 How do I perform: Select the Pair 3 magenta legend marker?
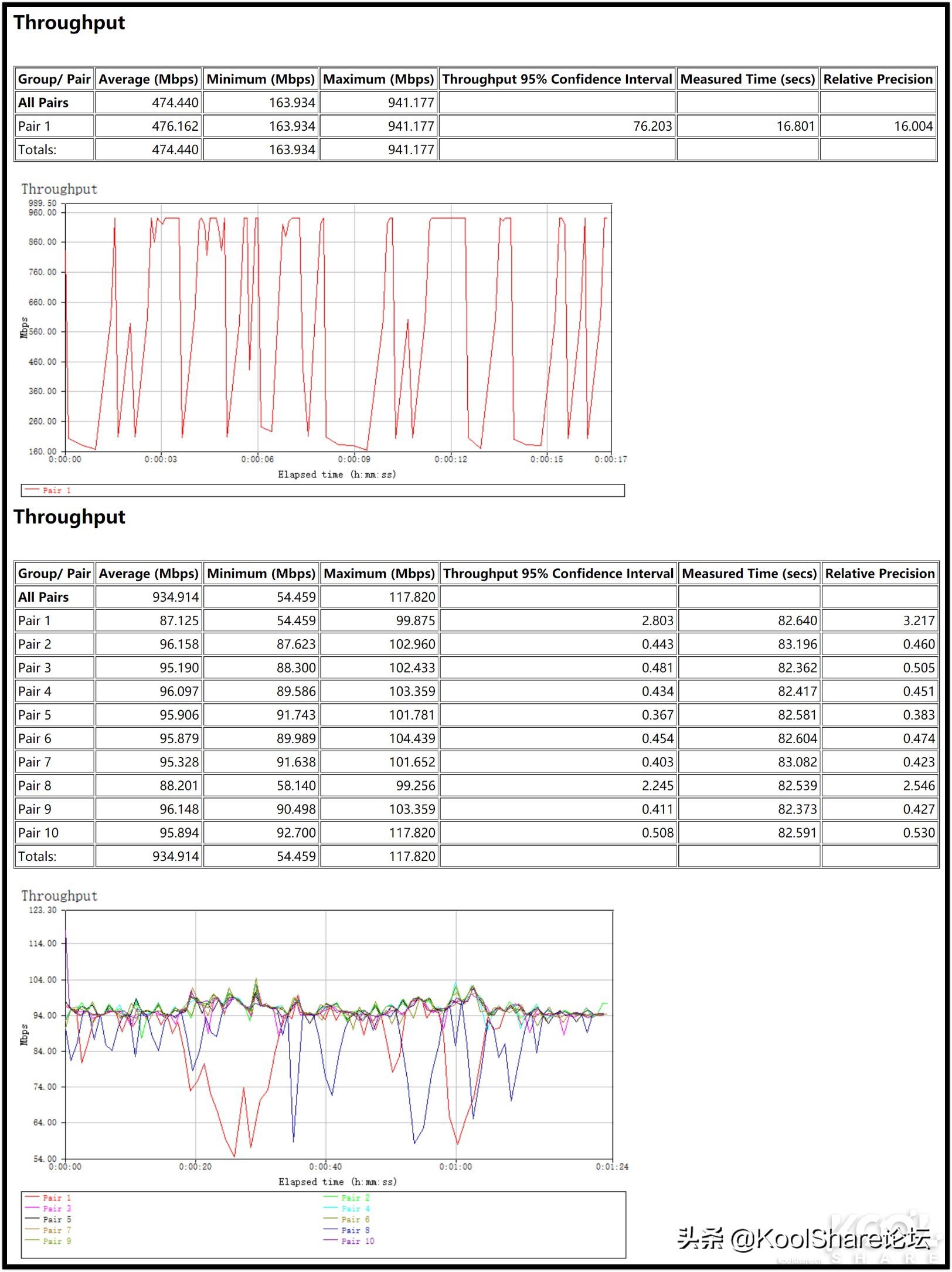click(x=31, y=1208)
